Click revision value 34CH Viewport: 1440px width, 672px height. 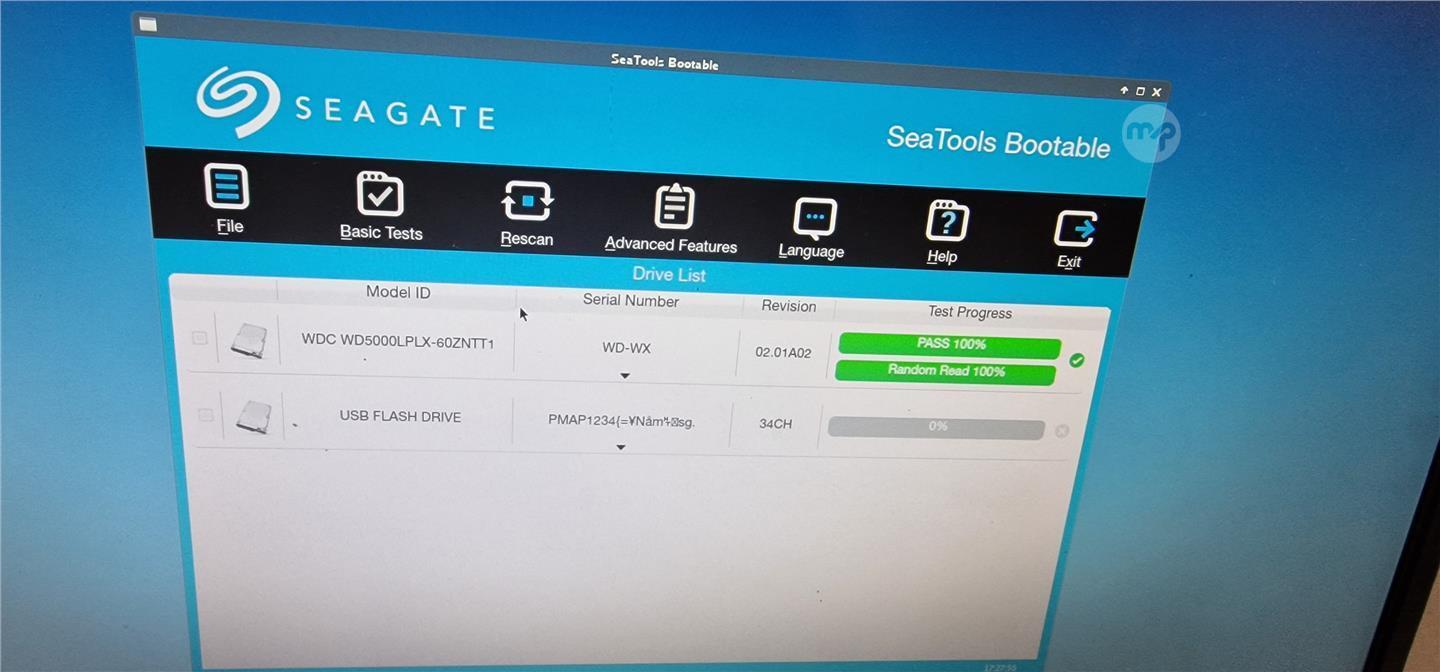click(775, 424)
